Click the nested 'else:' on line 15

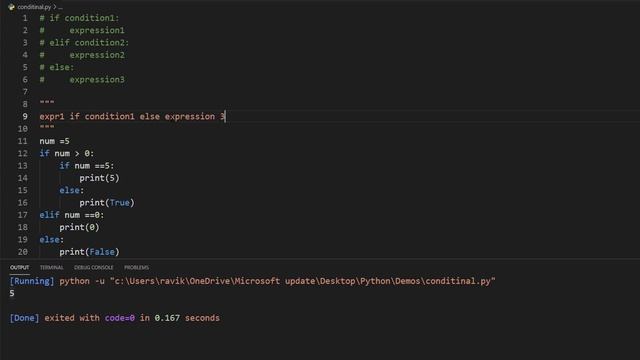point(71,190)
